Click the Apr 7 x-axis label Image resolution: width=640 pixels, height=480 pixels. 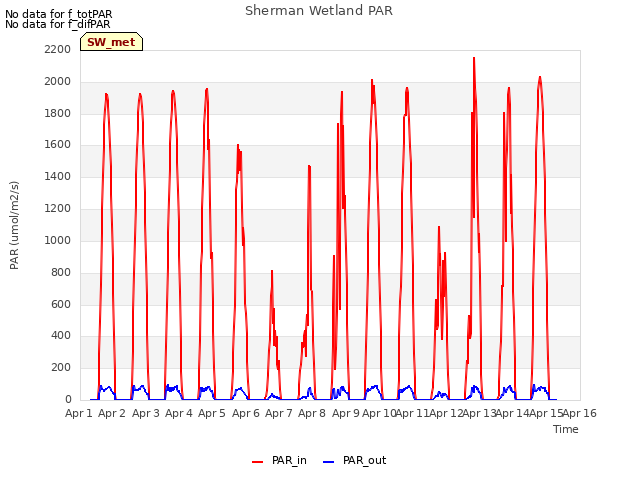point(279,413)
